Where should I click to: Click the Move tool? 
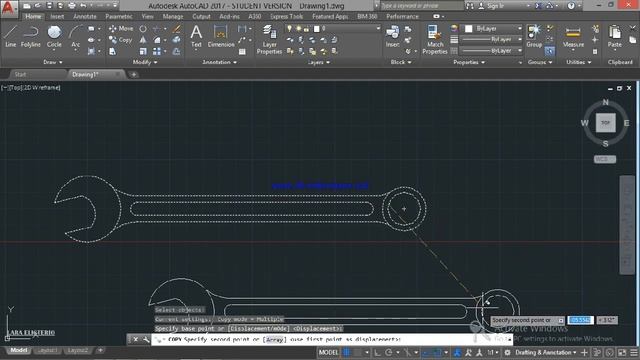click(x=121, y=29)
